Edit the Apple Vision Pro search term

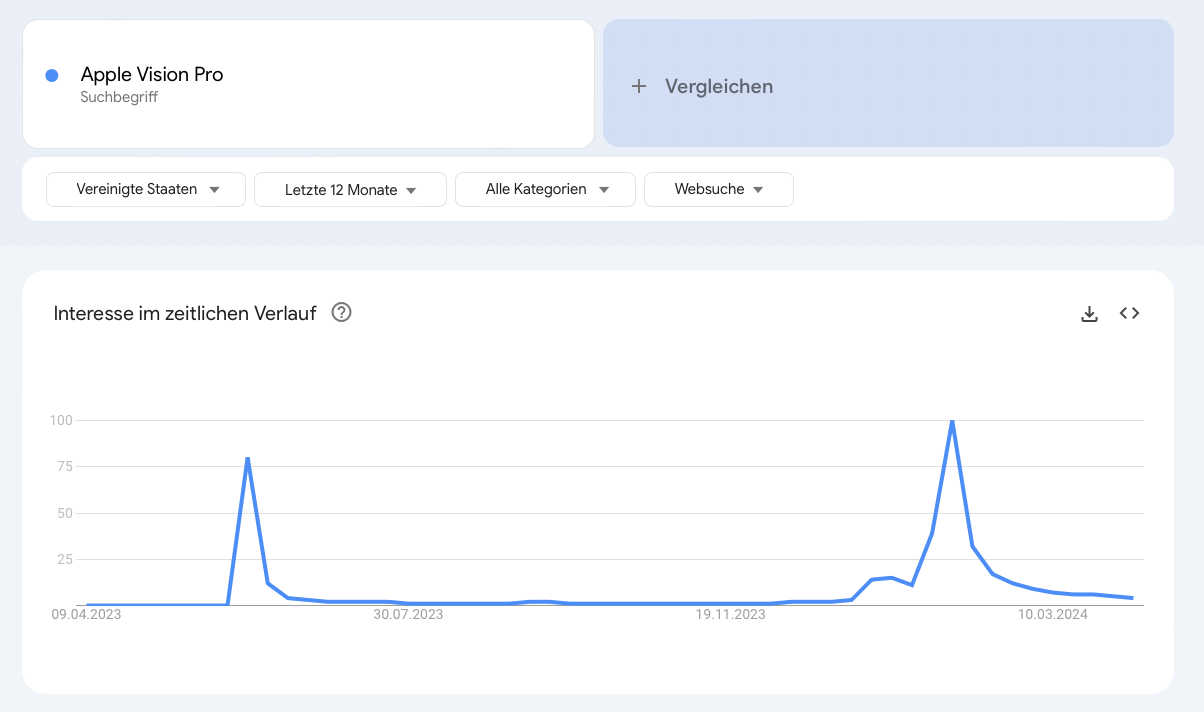pos(152,74)
